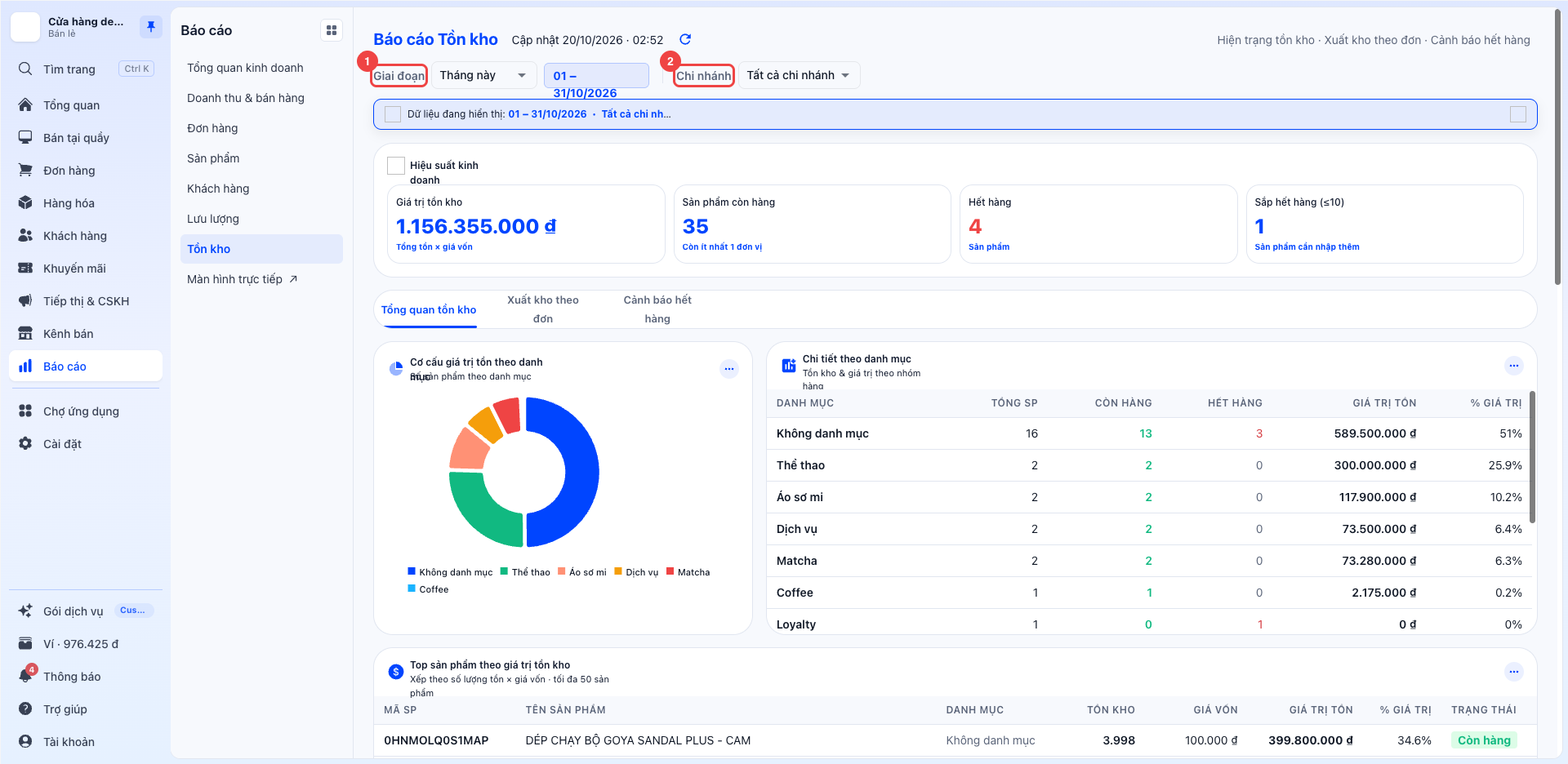Switch to Xuất kho theo đơn tab
Screen dimensions: 1568x764
coord(543,309)
